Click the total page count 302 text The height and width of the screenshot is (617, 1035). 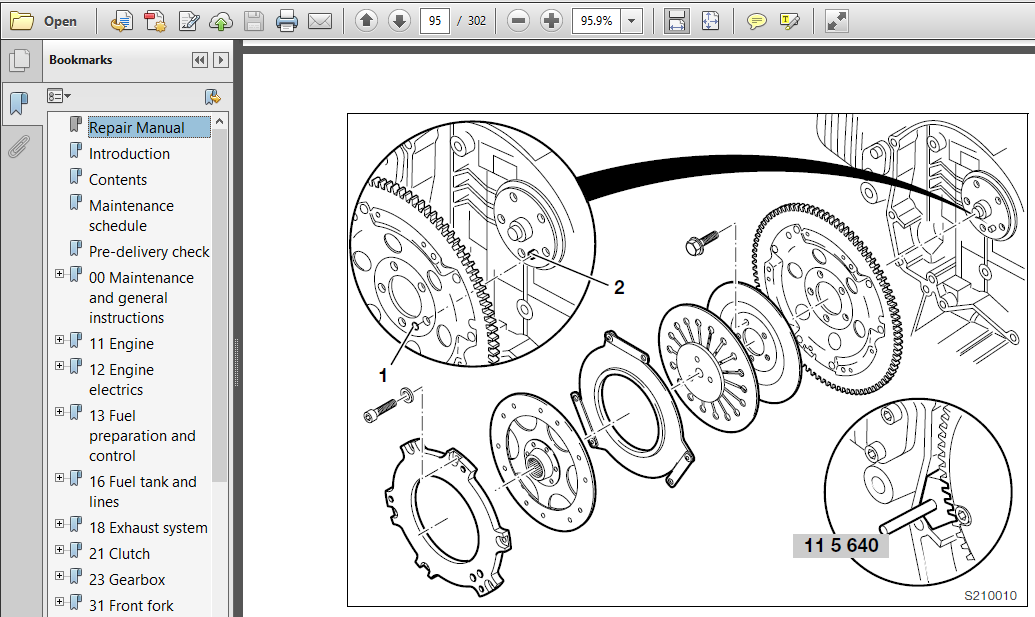click(477, 21)
